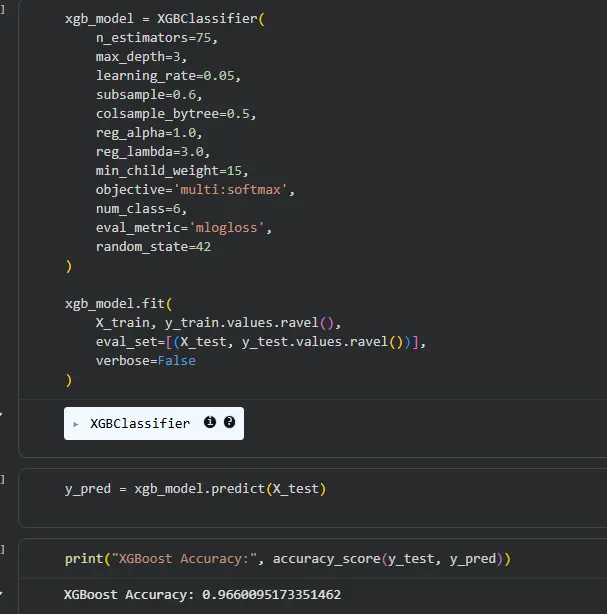Open the XGBClassifier info 'i' icon
The image size is (607, 614).
click(210, 422)
